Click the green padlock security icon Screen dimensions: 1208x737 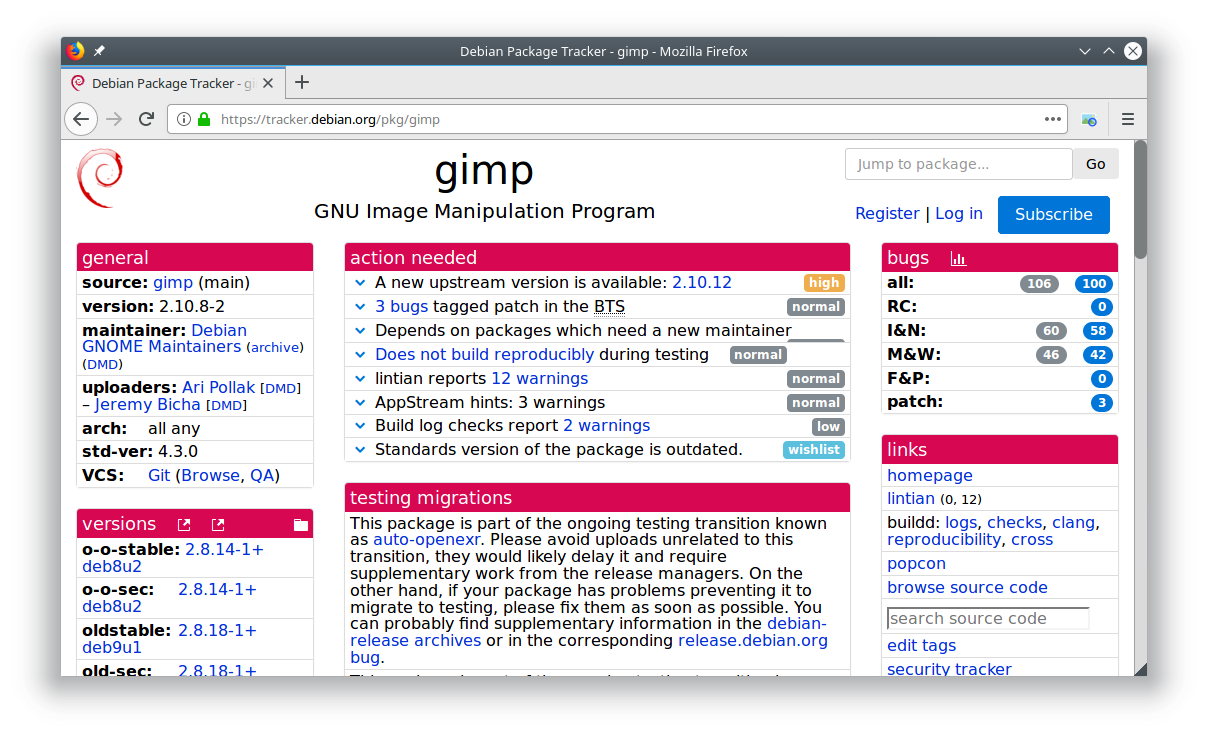(204, 119)
